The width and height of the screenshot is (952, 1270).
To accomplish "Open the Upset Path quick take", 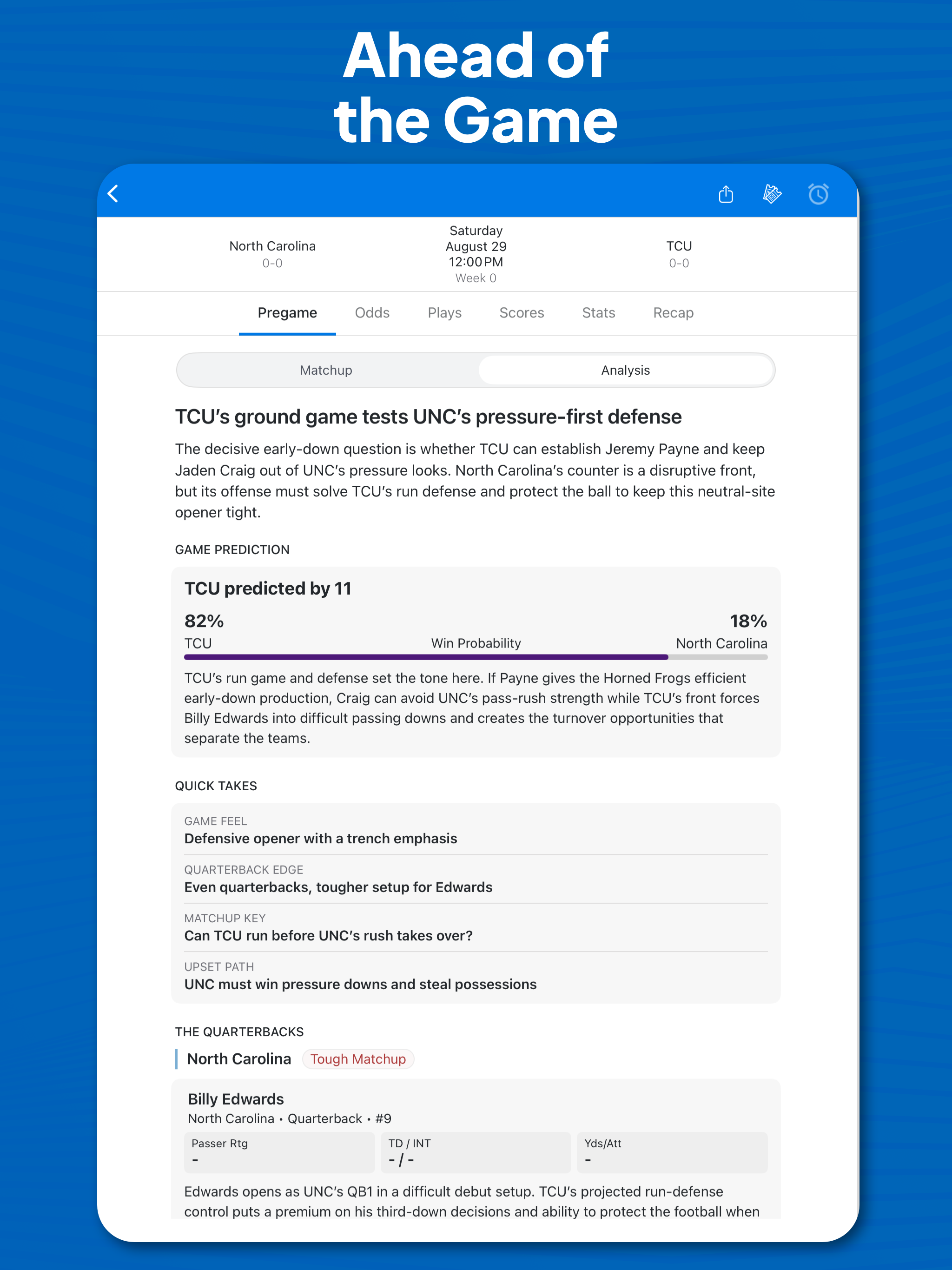I will (x=476, y=976).
